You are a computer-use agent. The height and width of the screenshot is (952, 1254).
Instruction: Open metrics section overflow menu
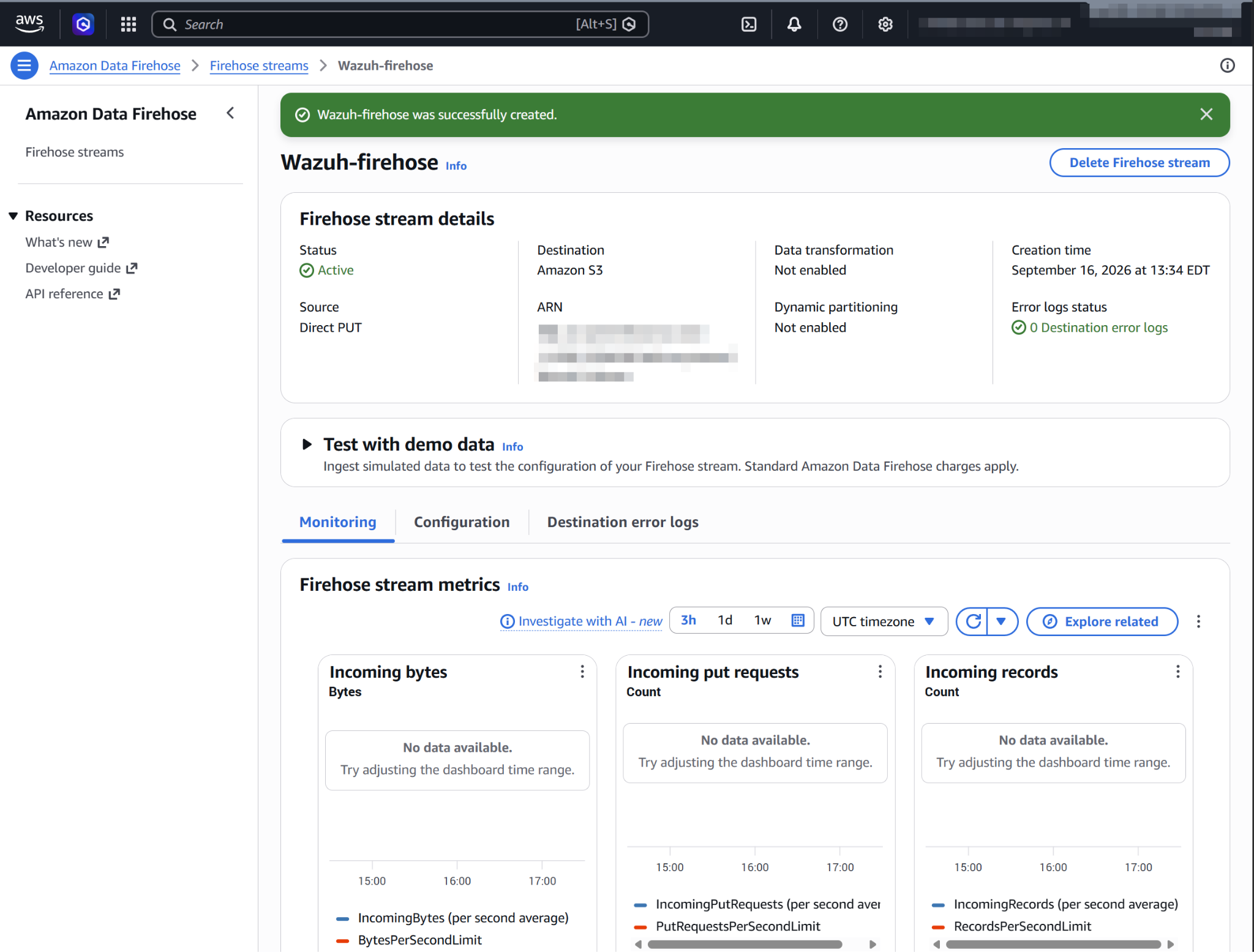tap(1198, 621)
